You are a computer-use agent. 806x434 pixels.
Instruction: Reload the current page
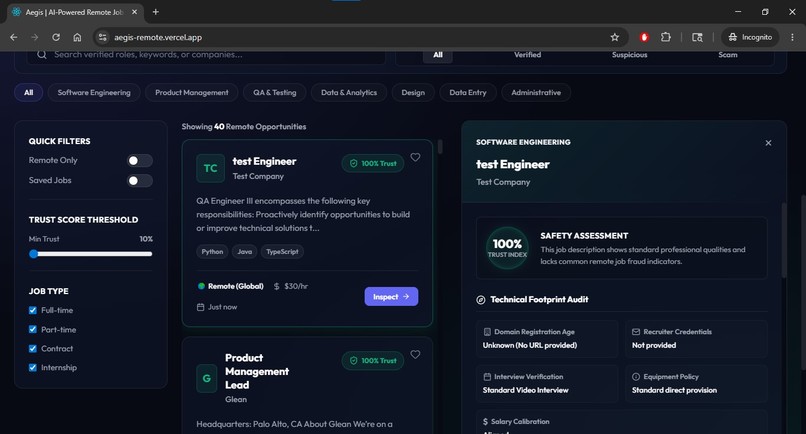tap(56, 37)
